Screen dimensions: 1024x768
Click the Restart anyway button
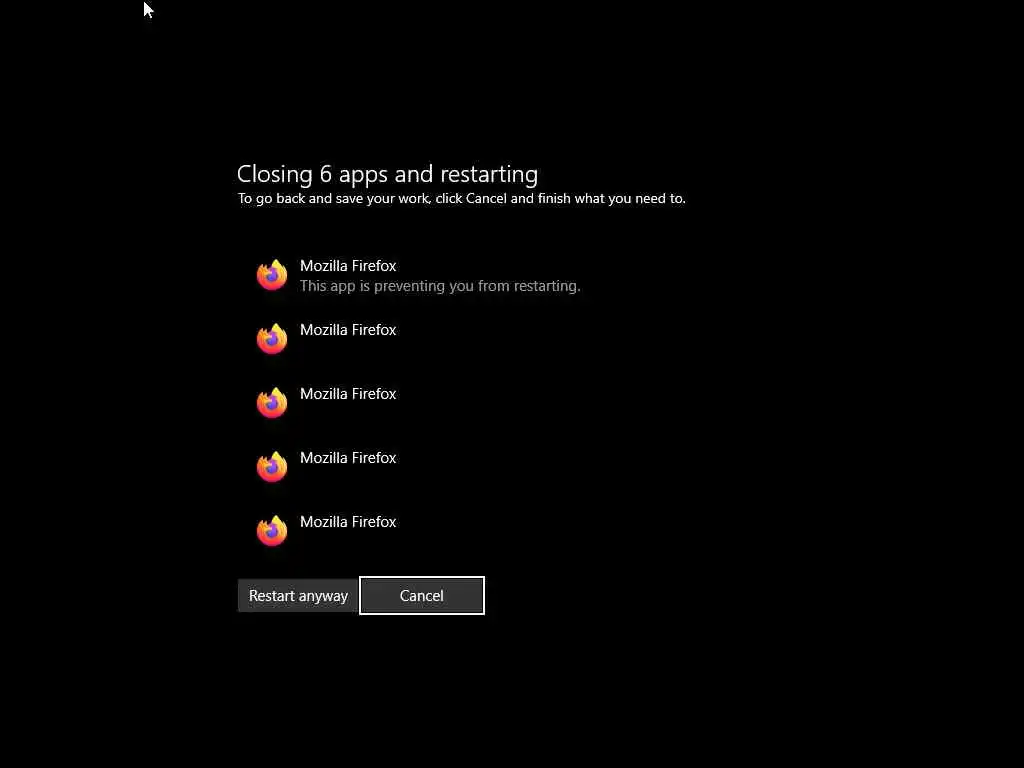298,596
